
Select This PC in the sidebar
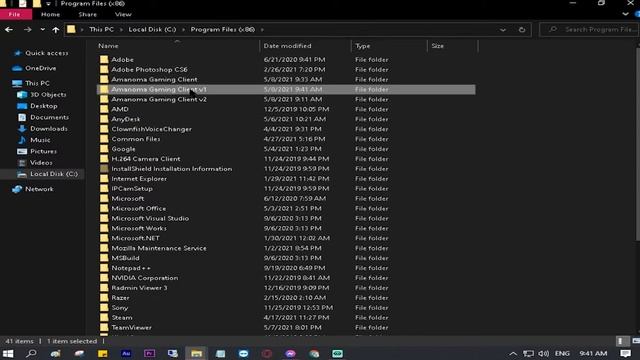point(31,83)
